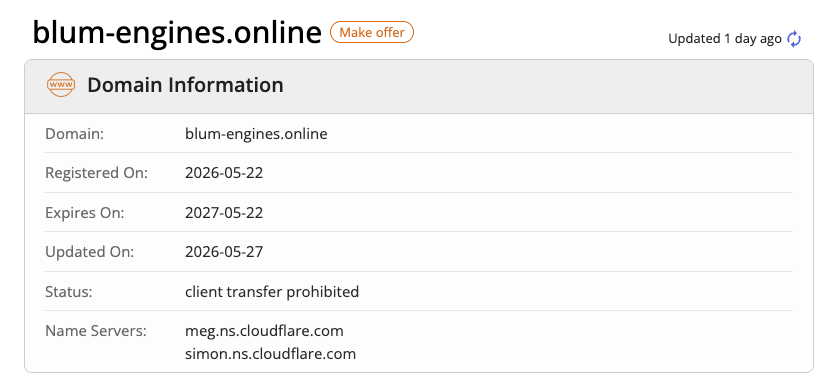The width and height of the screenshot is (825, 384).
Task: Click the client transfer prohibited status
Action: click(x=272, y=291)
